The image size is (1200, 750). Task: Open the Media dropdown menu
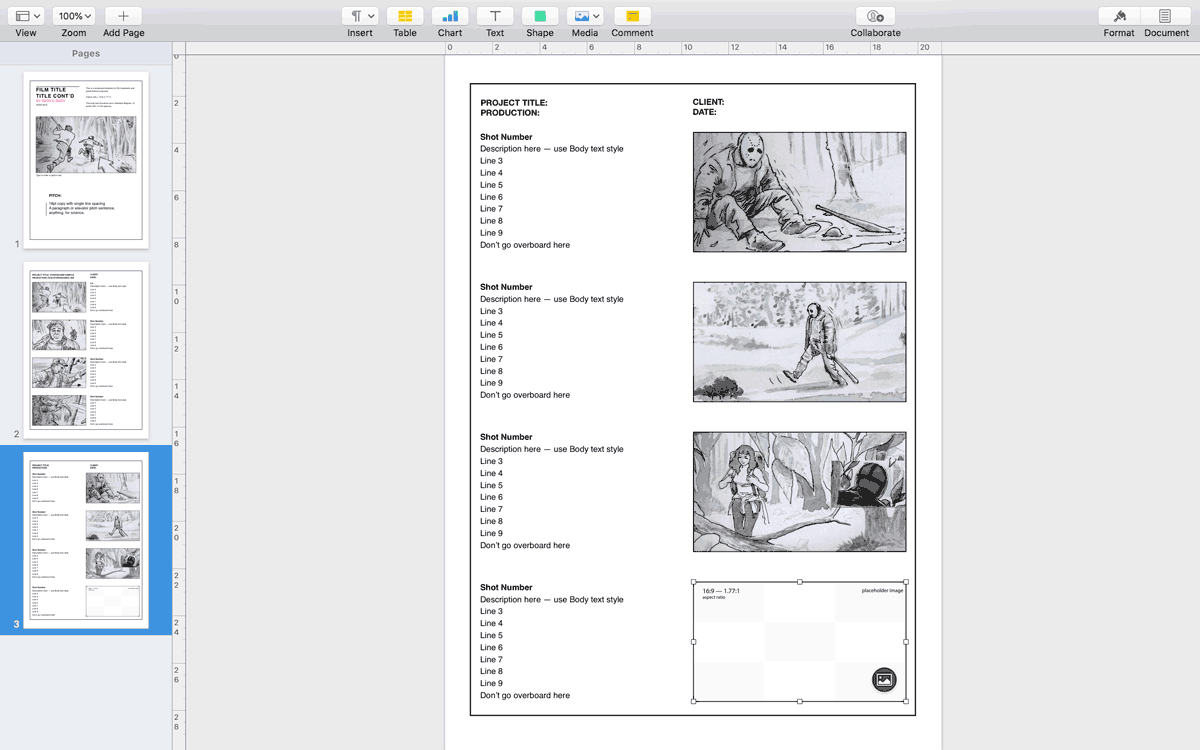(x=585, y=17)
